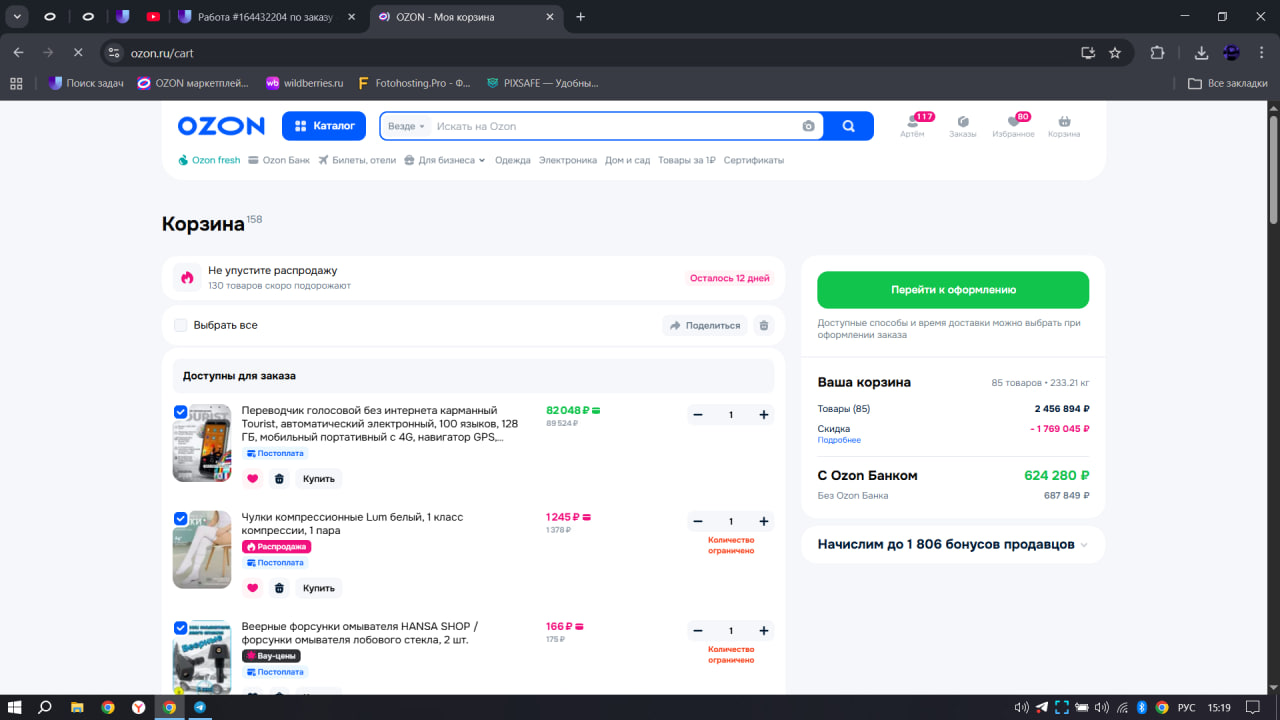Close the OZON - Моя корзина tab
1280x720 pixels.
pos(551,17)
